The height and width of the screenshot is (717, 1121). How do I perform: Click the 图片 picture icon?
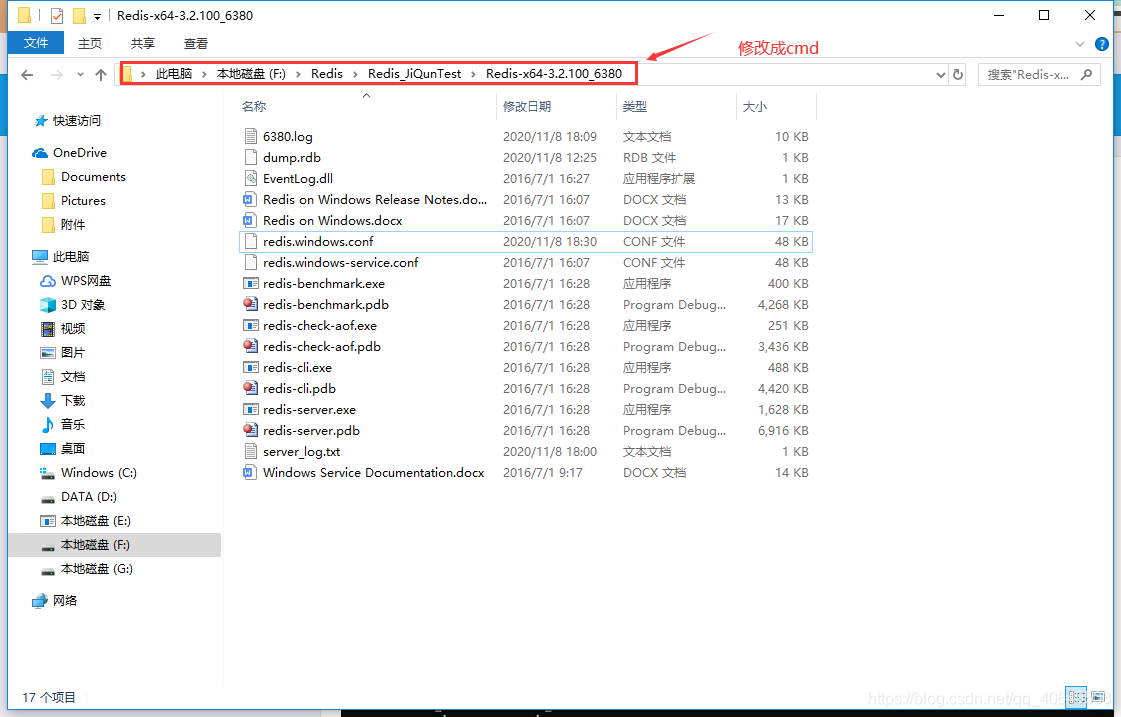pyautogui.click(x=48, y=353)
